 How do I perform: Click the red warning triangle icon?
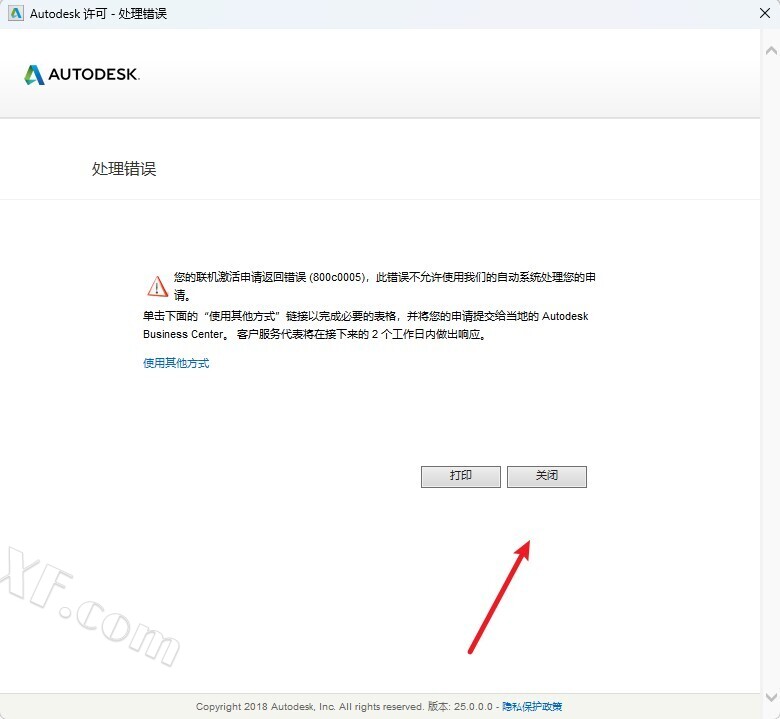158,286
